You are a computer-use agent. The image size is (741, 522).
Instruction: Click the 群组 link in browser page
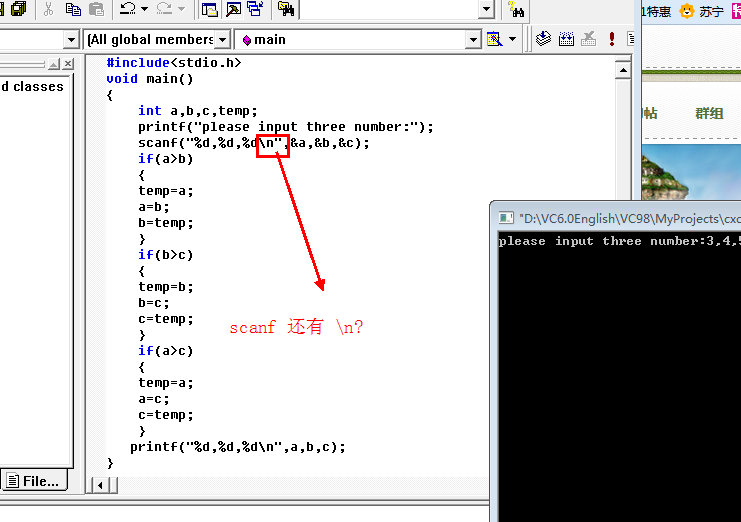709,113
